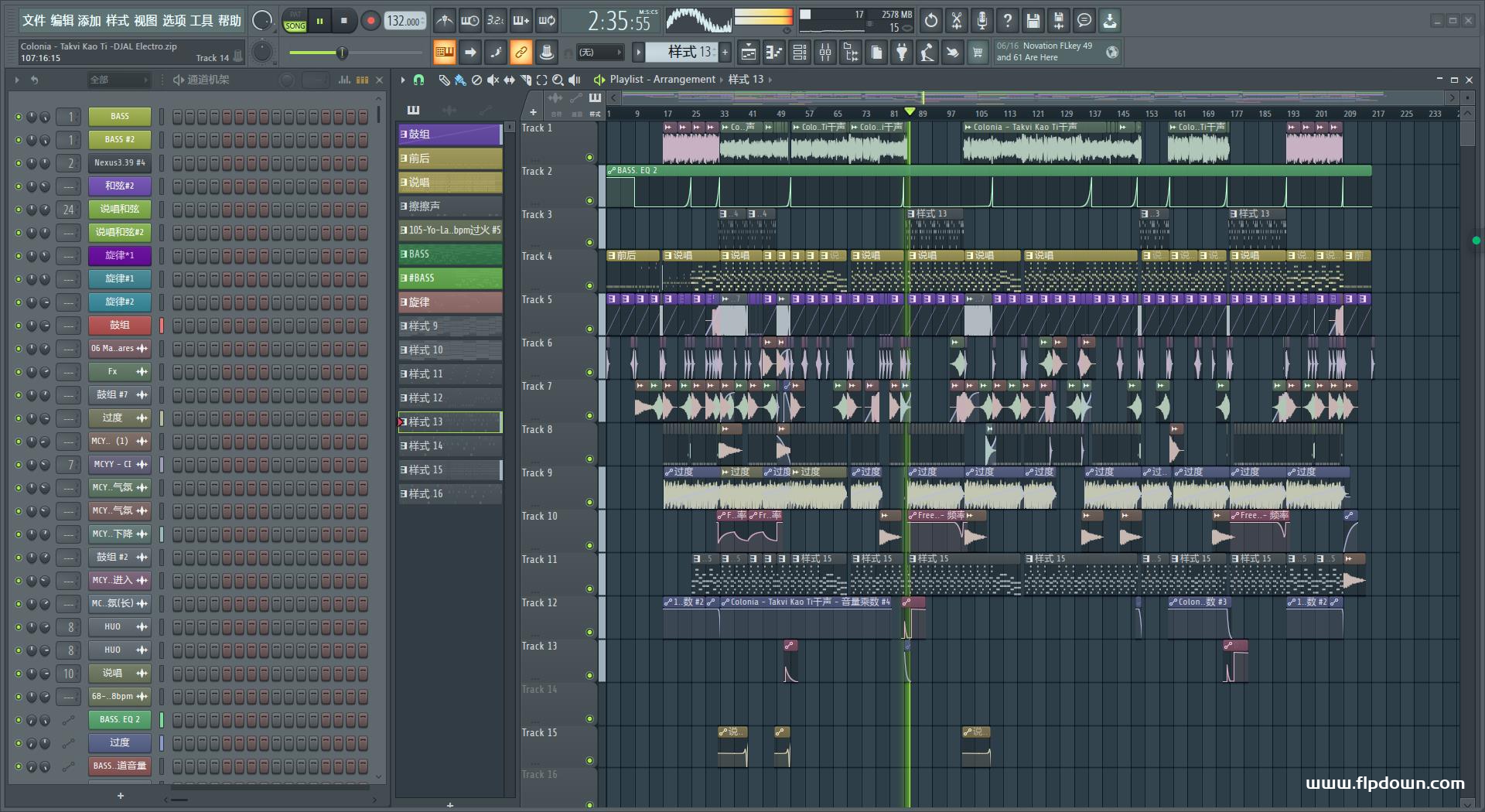Enable wait for input before recording

[469, 21]
